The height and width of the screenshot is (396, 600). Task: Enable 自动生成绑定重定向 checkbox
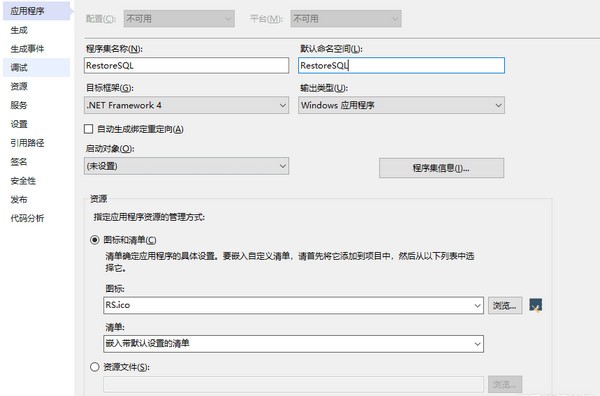88,129
